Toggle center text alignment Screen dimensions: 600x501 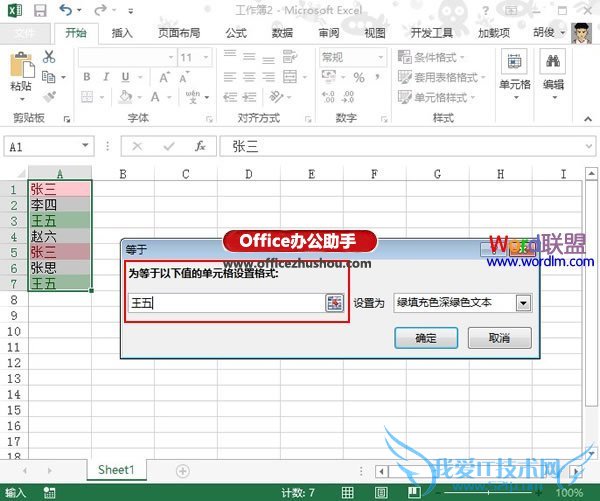[x=249, y=77]
